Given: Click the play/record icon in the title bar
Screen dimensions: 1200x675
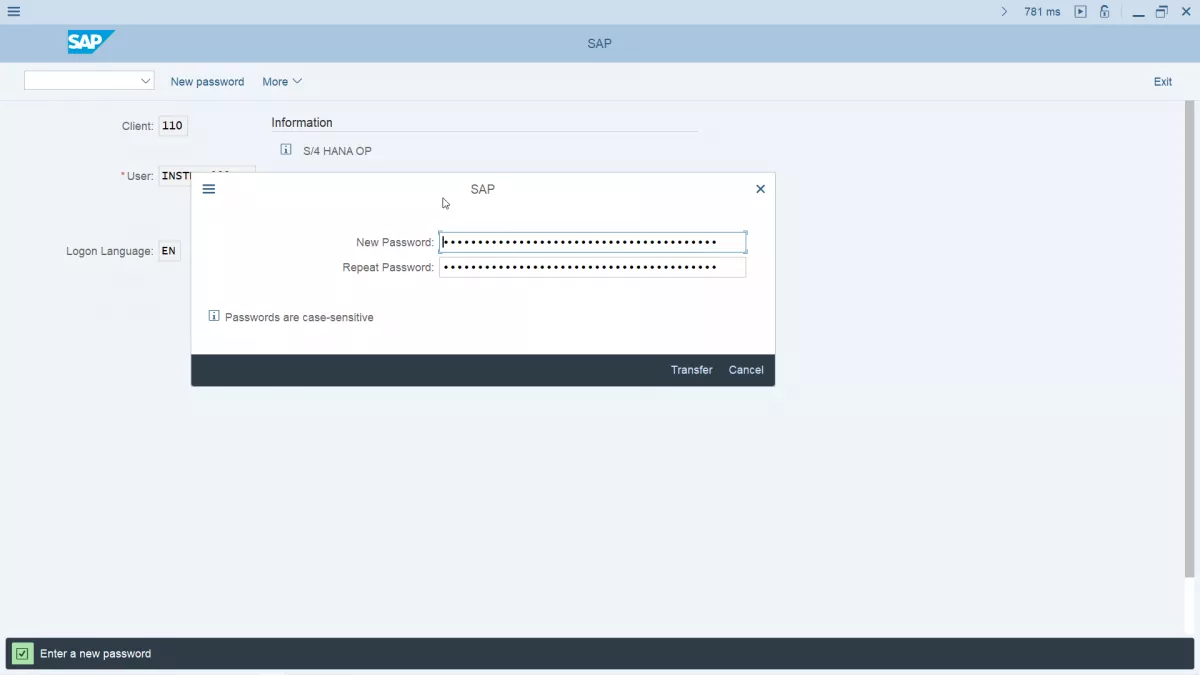Looking at the screenshot, I should [1080, 12].
